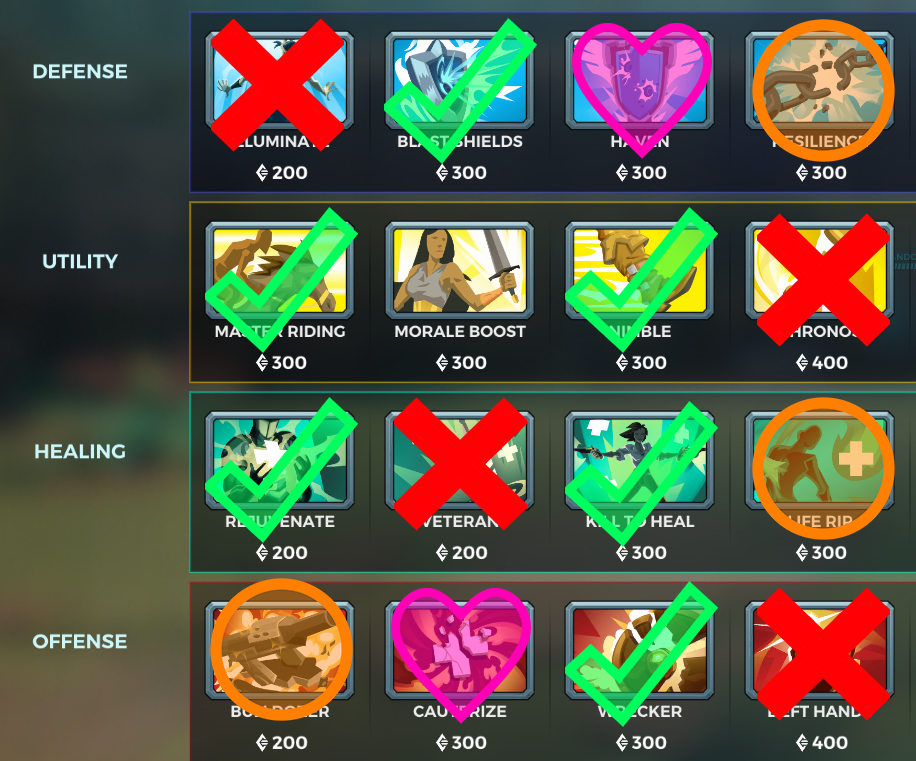Select the Illuminate item icon

tap(280, 81)
